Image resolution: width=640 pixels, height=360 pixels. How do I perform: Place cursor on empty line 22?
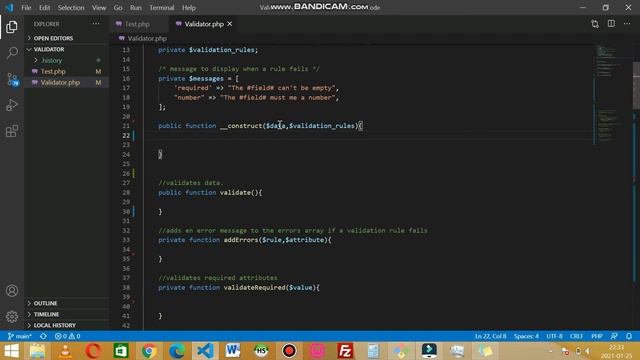(367, 135)
